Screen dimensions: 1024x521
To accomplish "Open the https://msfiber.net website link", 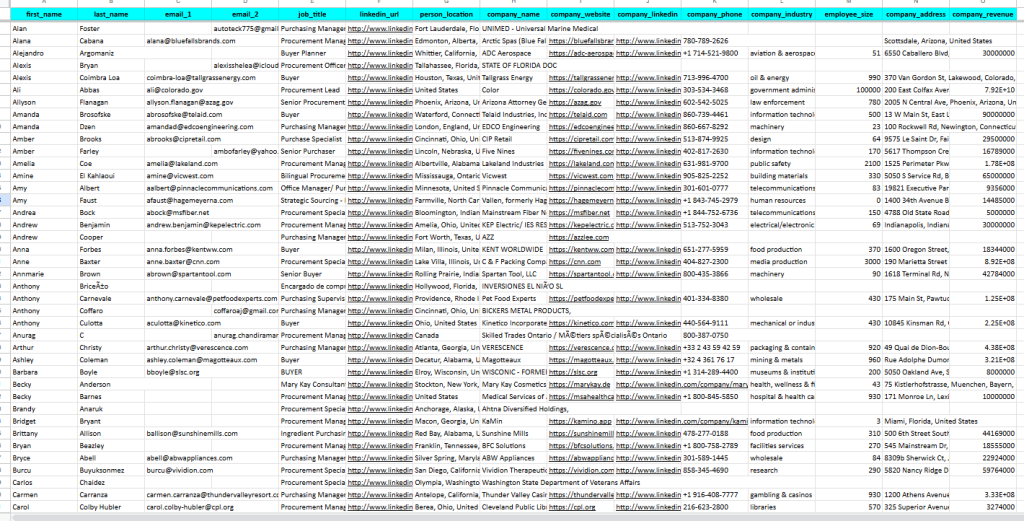I will pyautogui.click(x=579, y=213).
